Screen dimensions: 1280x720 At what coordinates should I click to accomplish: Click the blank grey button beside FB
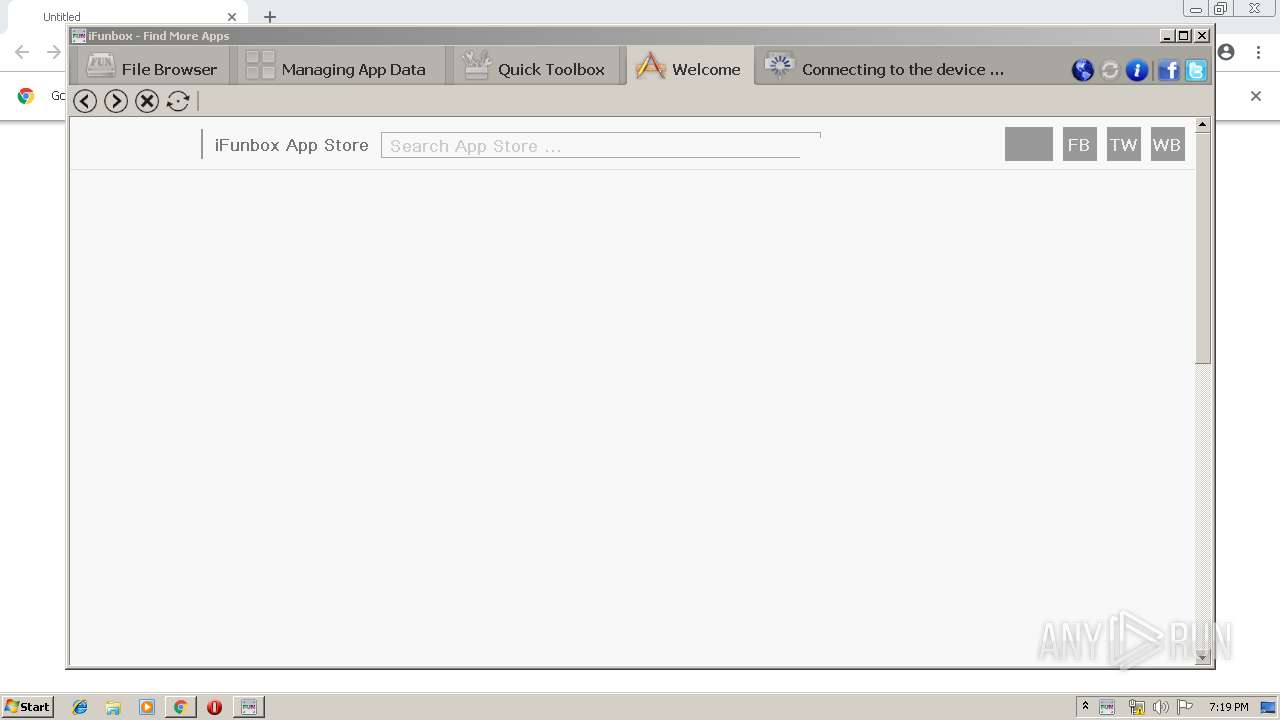pyautogui.click(x=1029, y=144)
